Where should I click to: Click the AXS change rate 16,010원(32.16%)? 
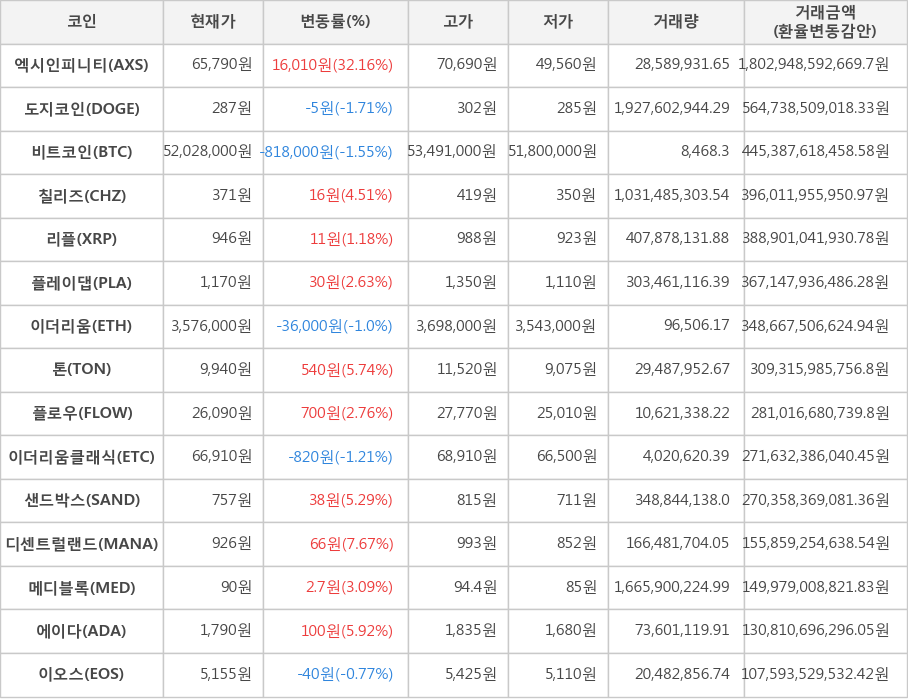click(332, 65)
